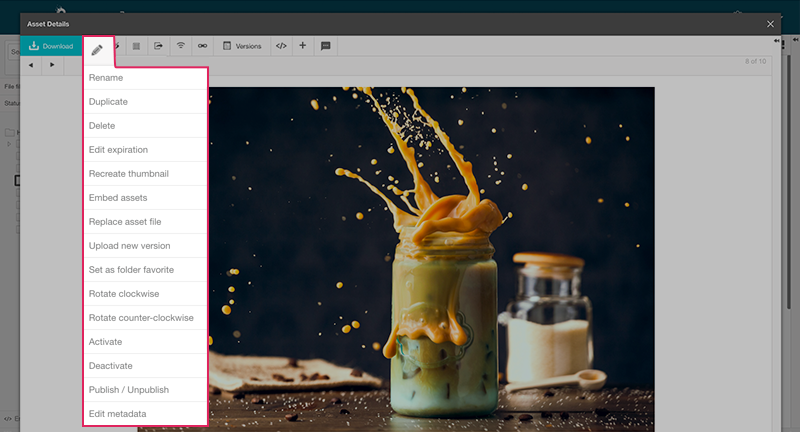Select Edit expiration menu entry
800x432 pixels.
click(145, 150)
